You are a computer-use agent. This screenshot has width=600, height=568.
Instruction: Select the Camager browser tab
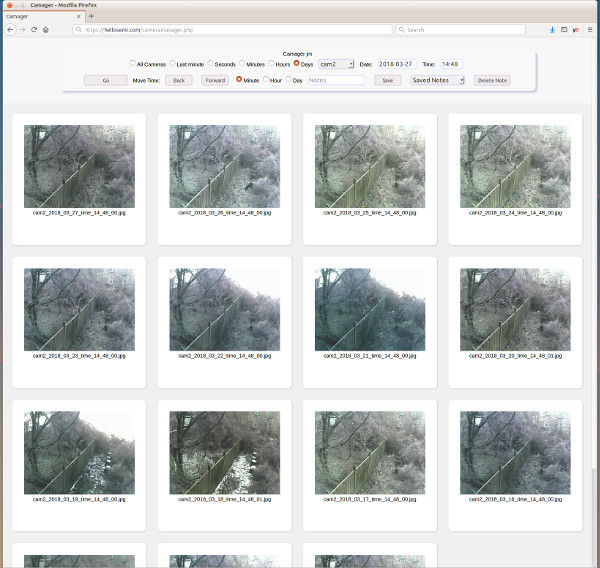point(43,16)
